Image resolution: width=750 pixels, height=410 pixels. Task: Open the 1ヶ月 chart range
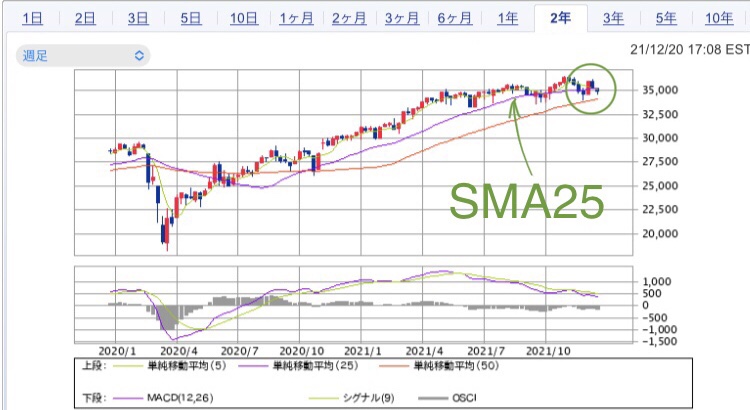pos(297,18)
